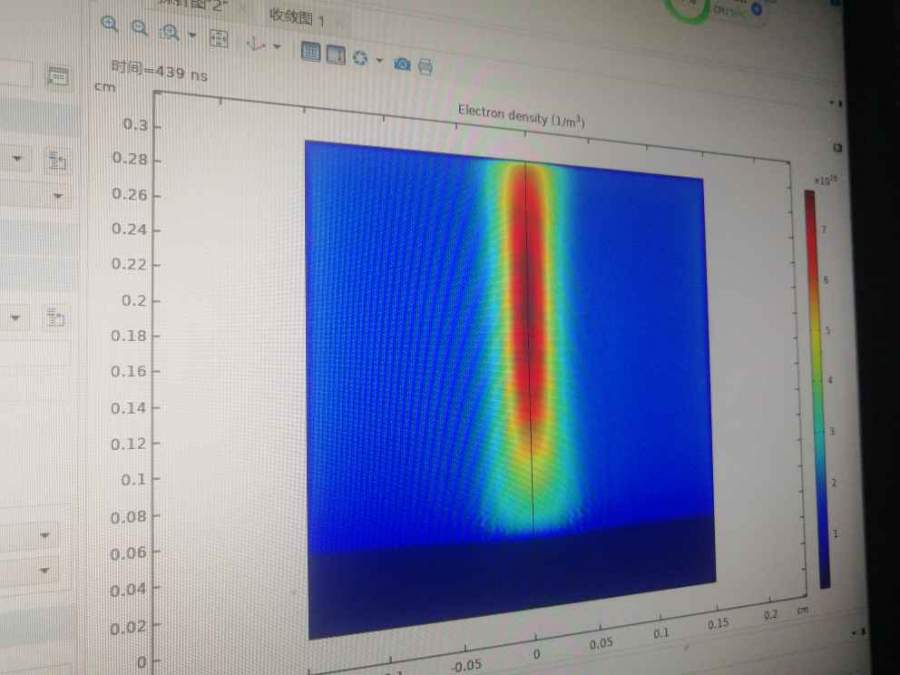
Task: Click the circular refresh plot icon
Action: click(360, 58)
